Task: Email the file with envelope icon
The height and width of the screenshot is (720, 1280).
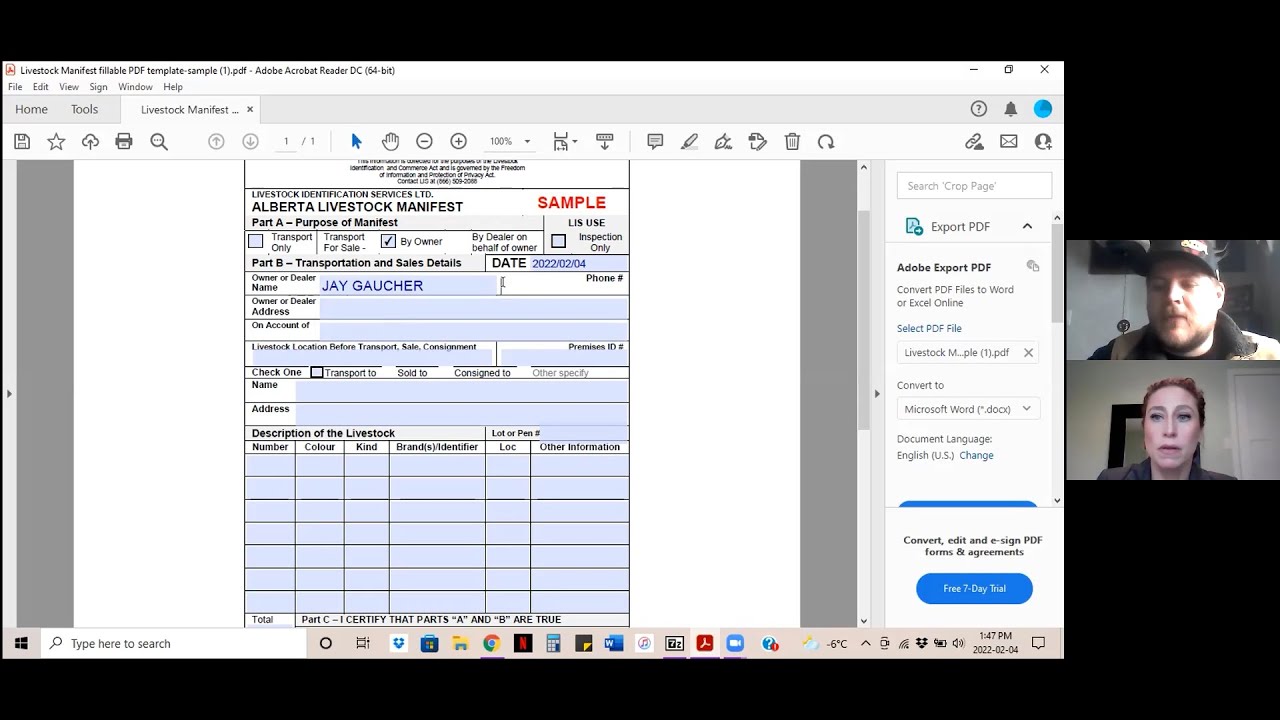Action: pos(1009,142)
